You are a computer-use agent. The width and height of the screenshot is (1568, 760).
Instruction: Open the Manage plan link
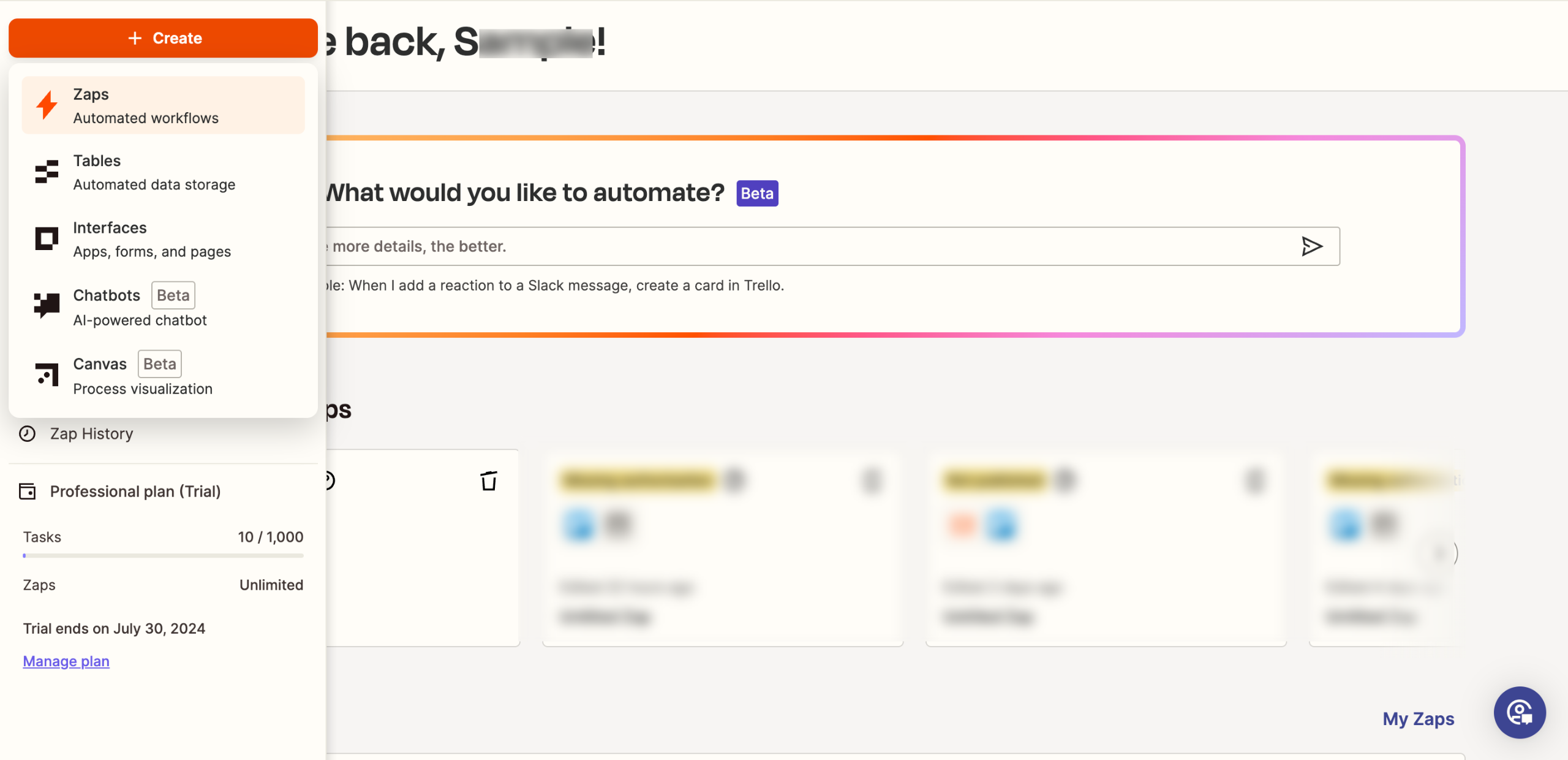pos(66,661)
